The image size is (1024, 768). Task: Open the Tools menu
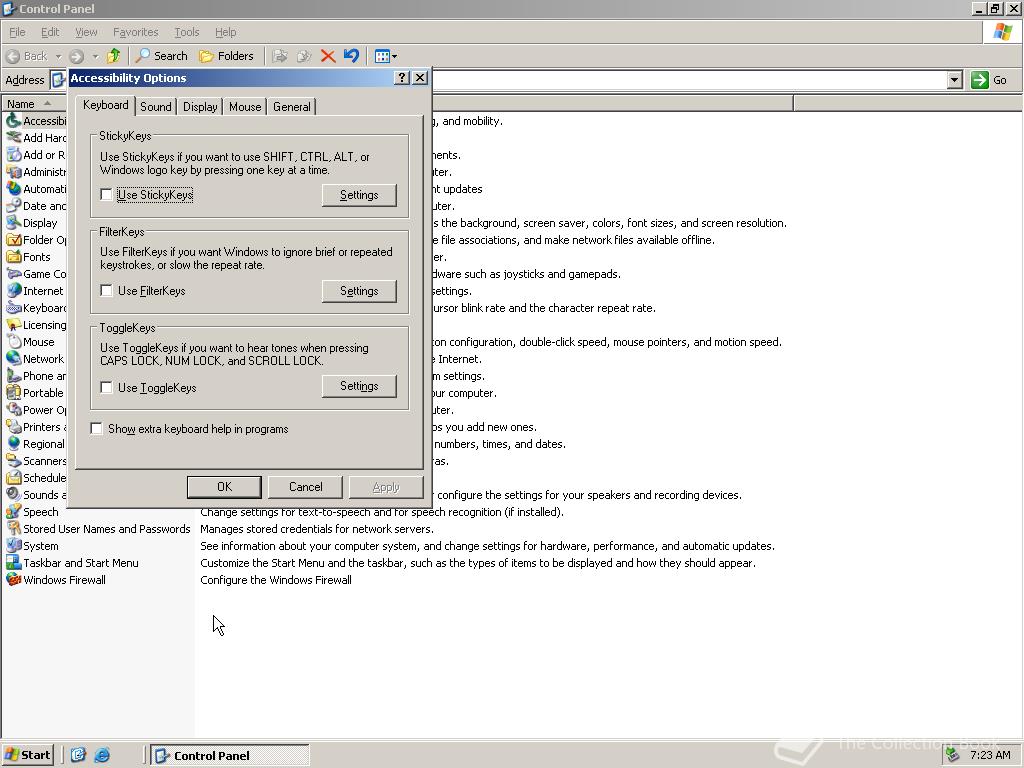186,32
